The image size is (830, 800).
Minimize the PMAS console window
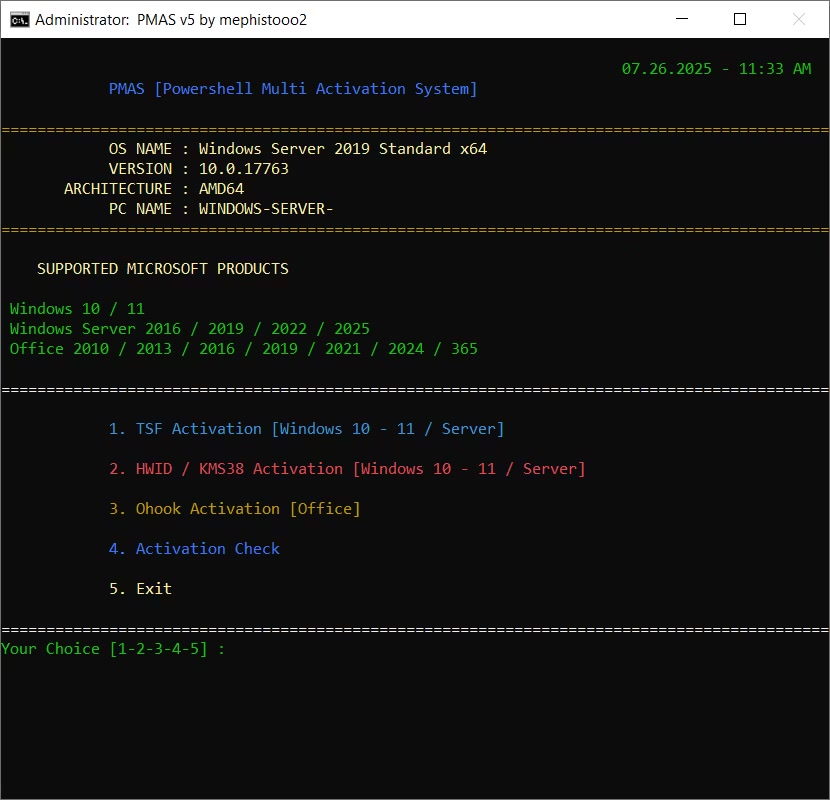682,19
